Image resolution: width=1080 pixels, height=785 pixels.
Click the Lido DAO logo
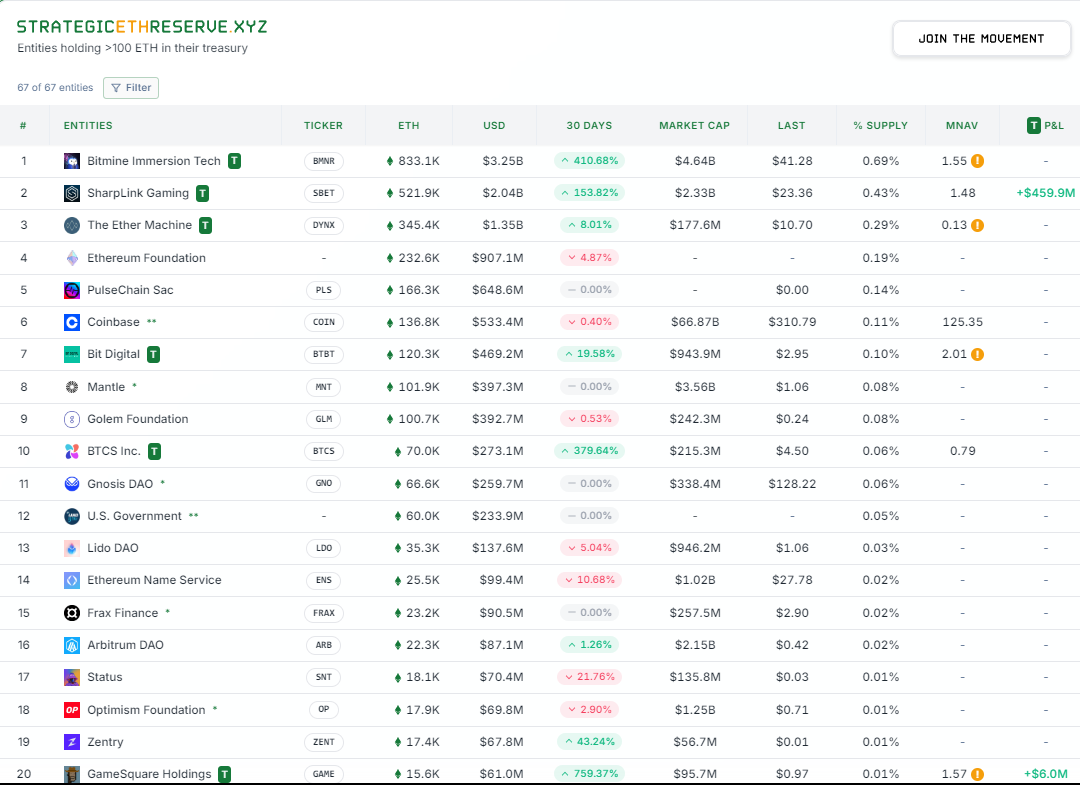(71, 548)
